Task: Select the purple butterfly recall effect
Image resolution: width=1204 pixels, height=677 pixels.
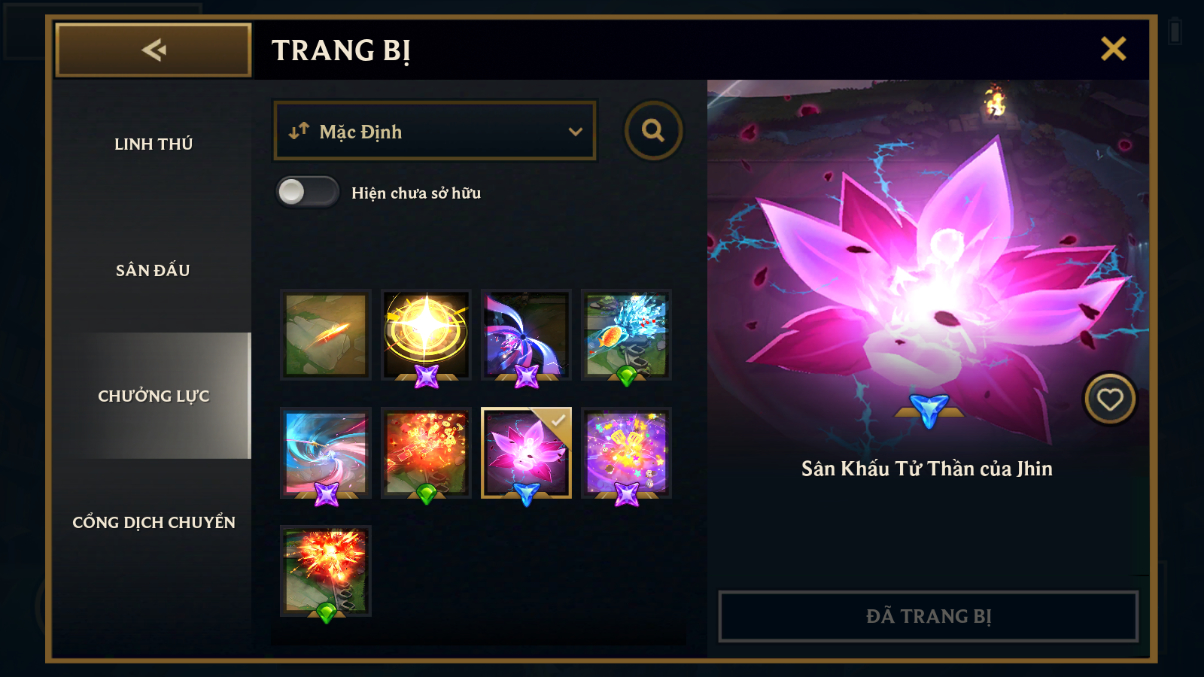Action: pyautogui.click(x=526, y=335)
